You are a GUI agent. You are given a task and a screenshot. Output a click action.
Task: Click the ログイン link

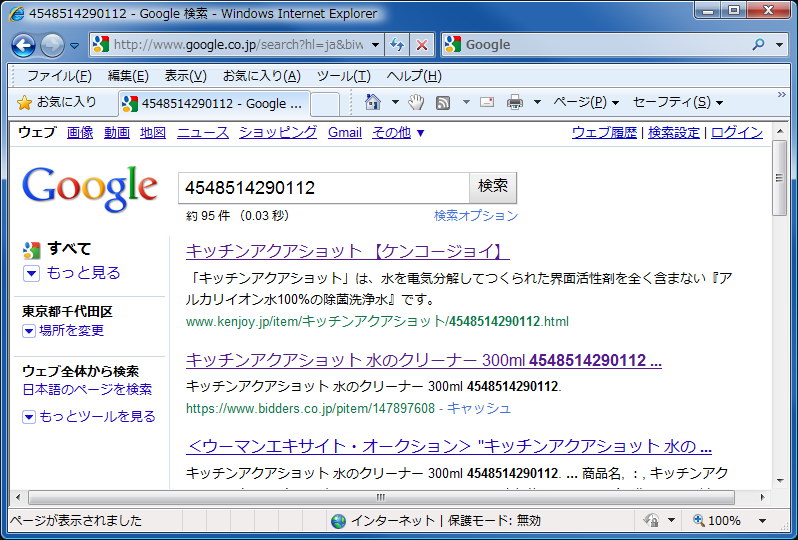pos(737,133)
